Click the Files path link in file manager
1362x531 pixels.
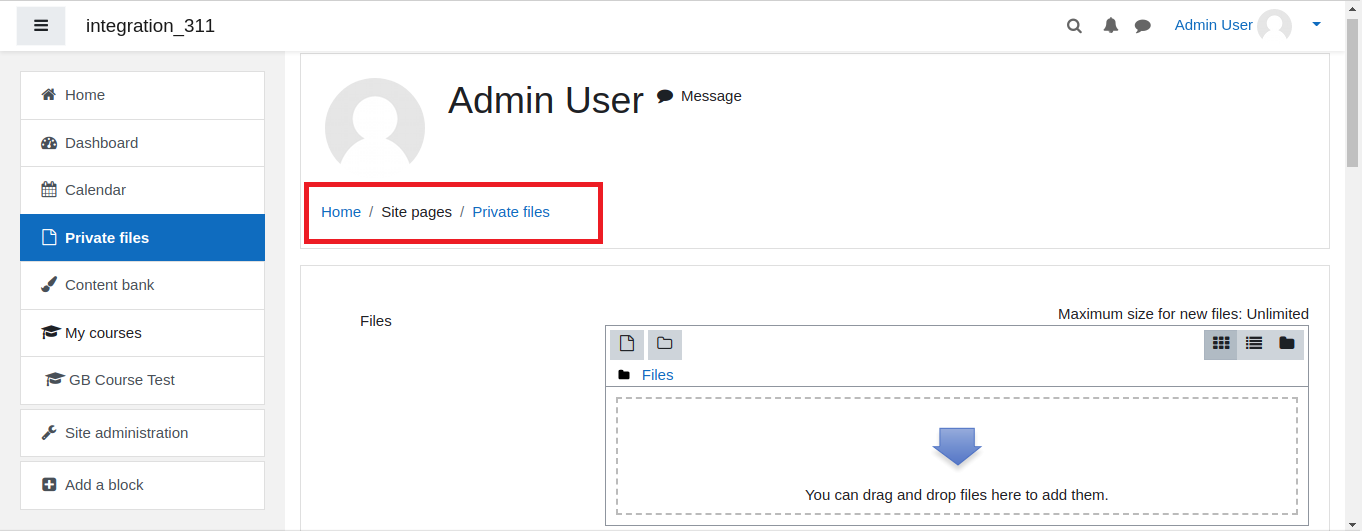pos(657,375)
